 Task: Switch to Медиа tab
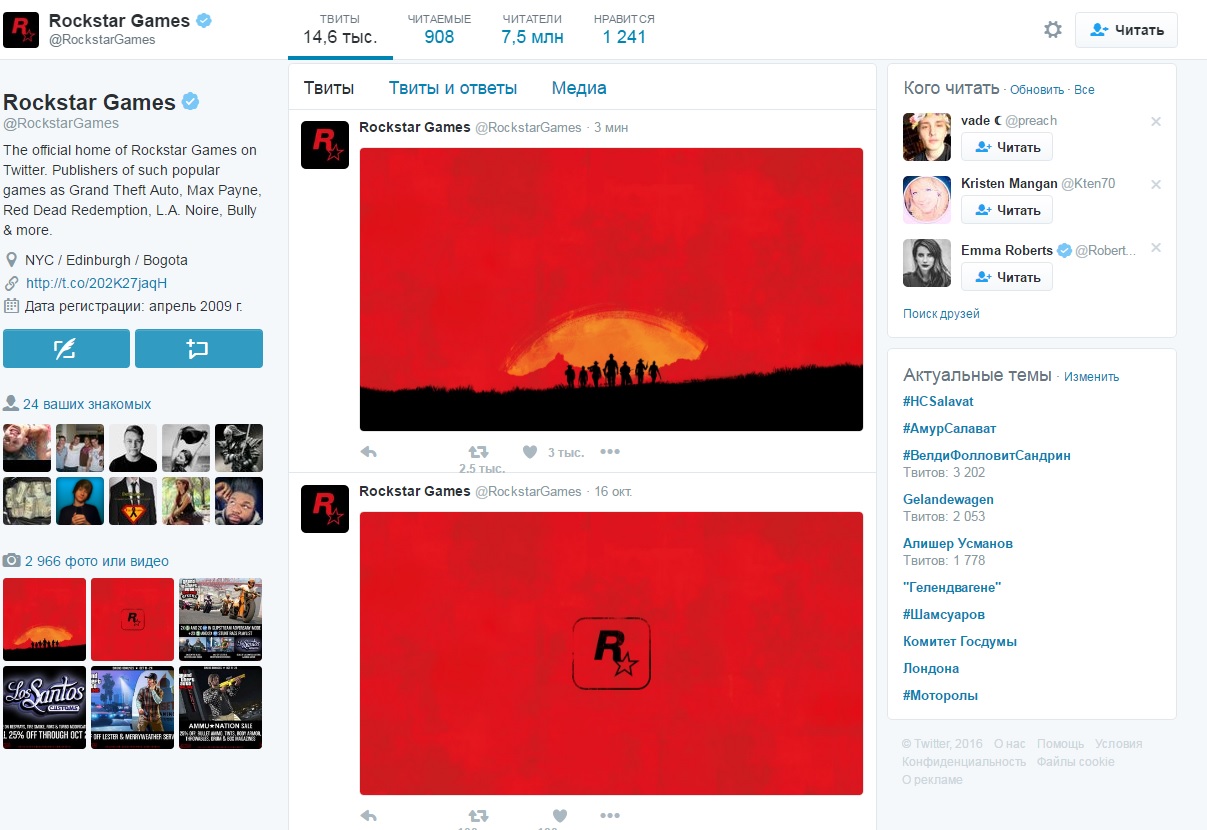click(579, 88)
